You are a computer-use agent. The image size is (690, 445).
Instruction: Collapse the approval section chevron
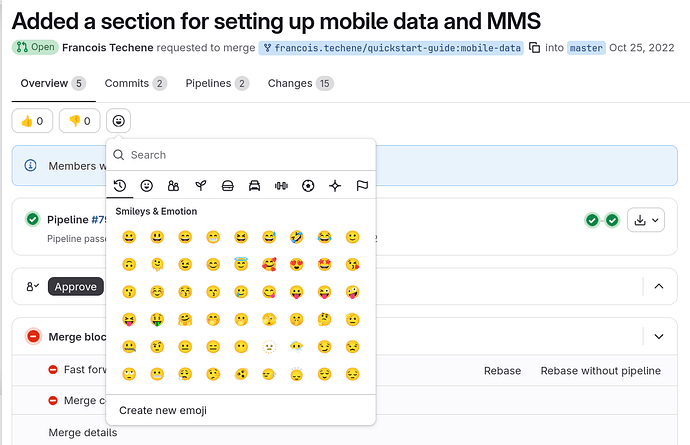point(659,287)
